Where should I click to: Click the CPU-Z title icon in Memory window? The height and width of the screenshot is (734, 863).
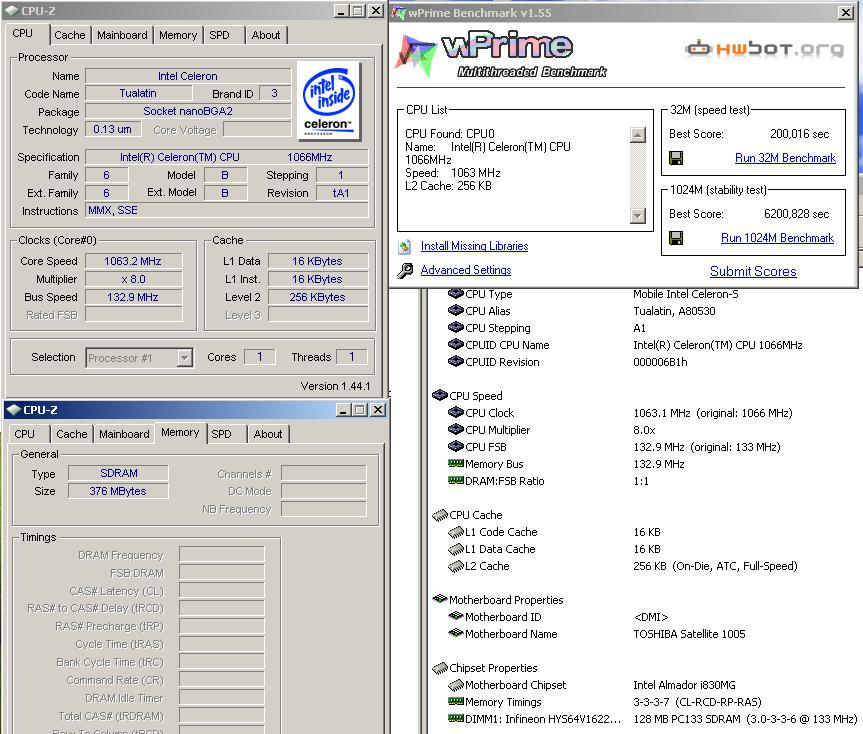point(13,410)
